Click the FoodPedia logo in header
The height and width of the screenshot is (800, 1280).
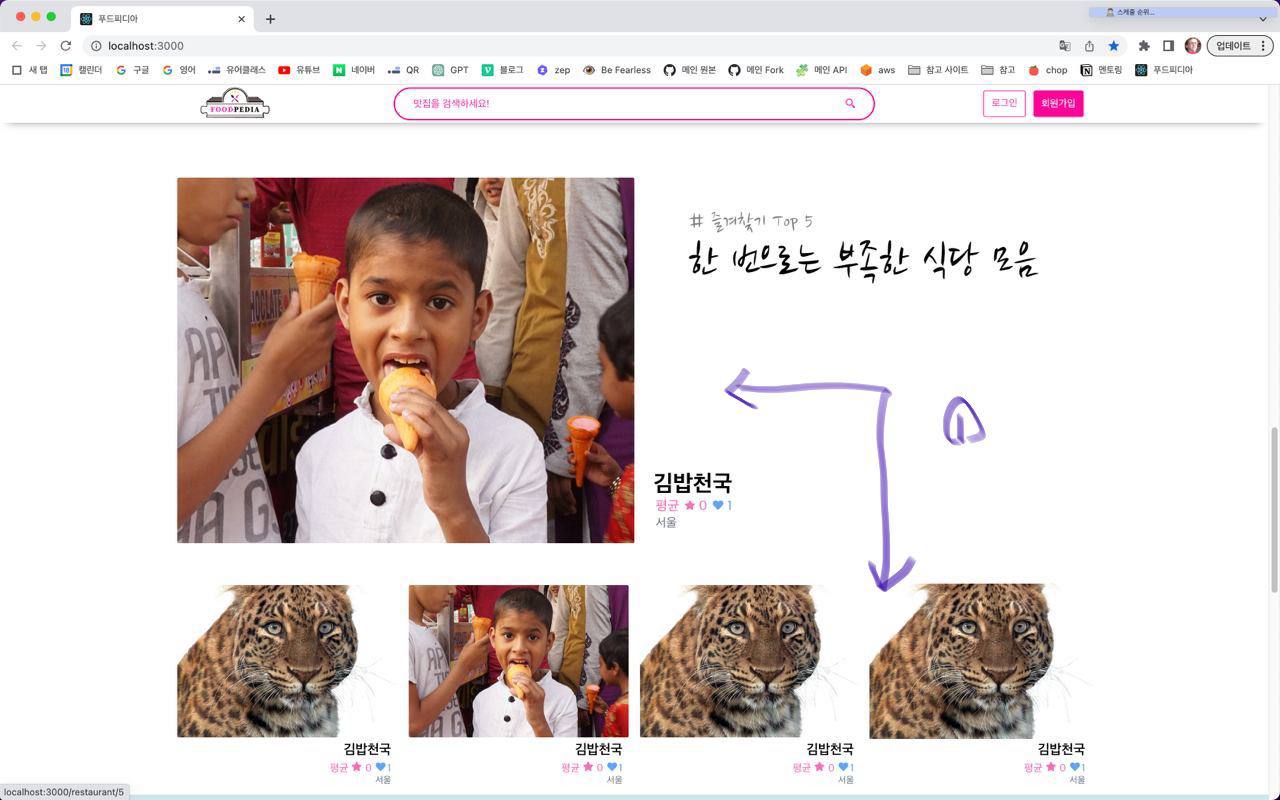(235, 103)
